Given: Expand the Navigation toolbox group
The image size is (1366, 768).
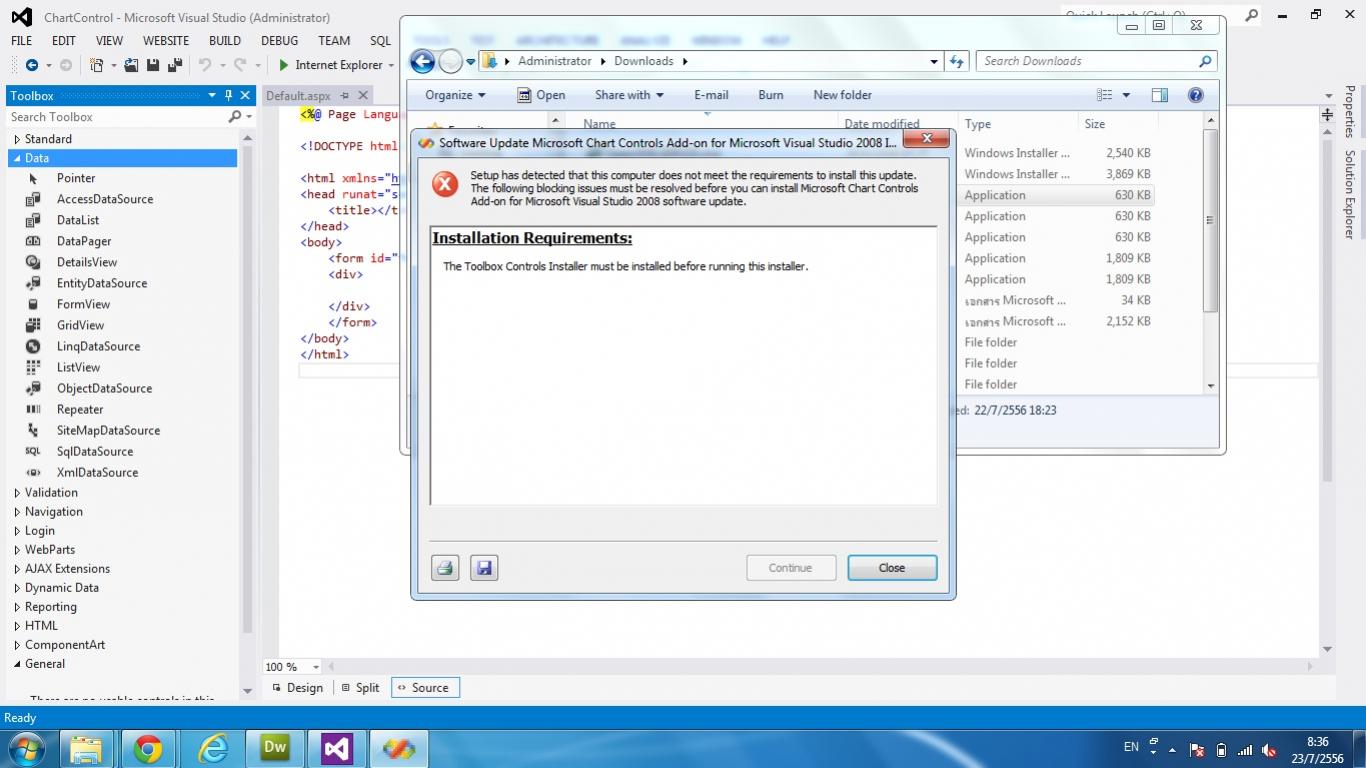Looking at the screenshot, I should point(17,512).
